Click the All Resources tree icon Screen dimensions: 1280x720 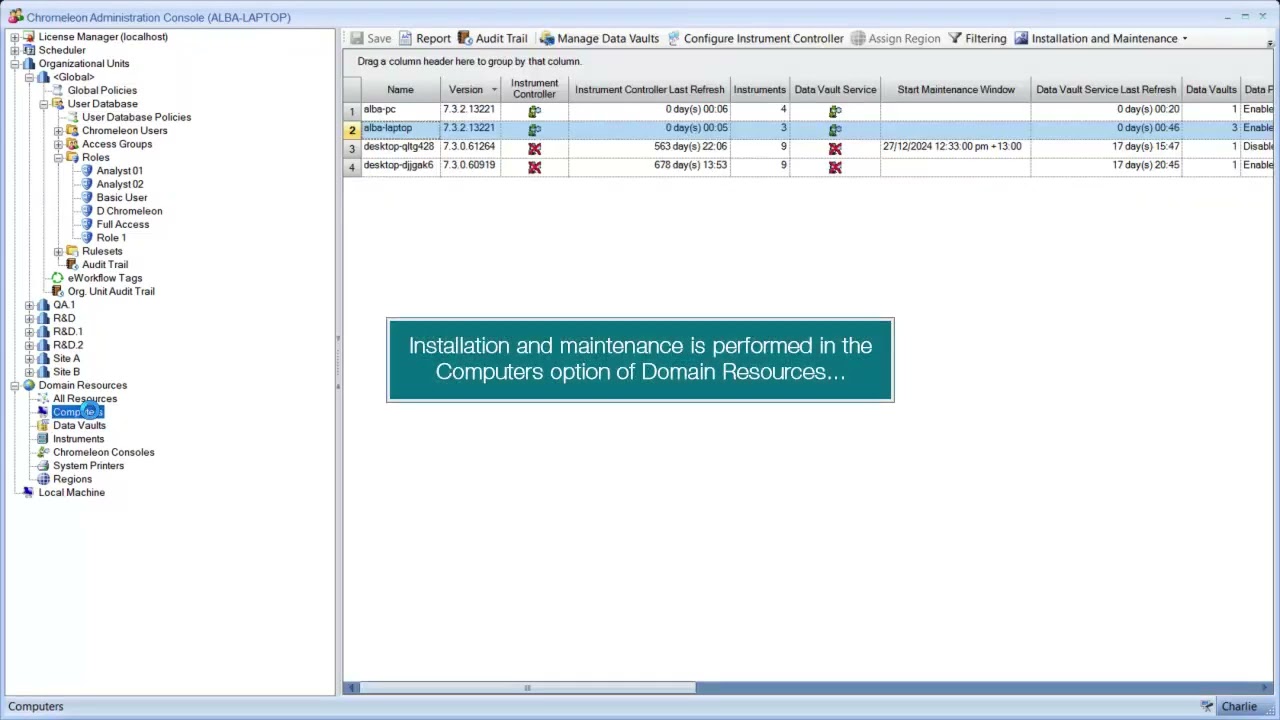point(43,399)
